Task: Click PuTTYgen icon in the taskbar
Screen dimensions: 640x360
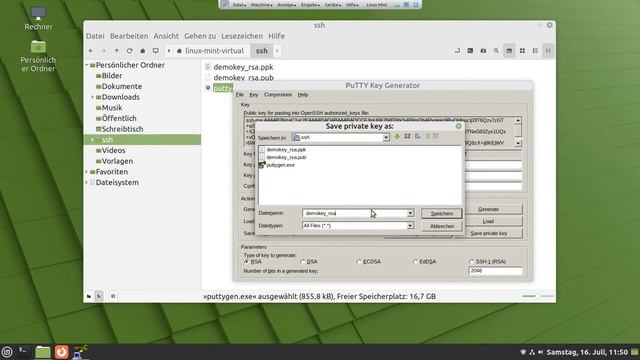Action: coord(80,352)
